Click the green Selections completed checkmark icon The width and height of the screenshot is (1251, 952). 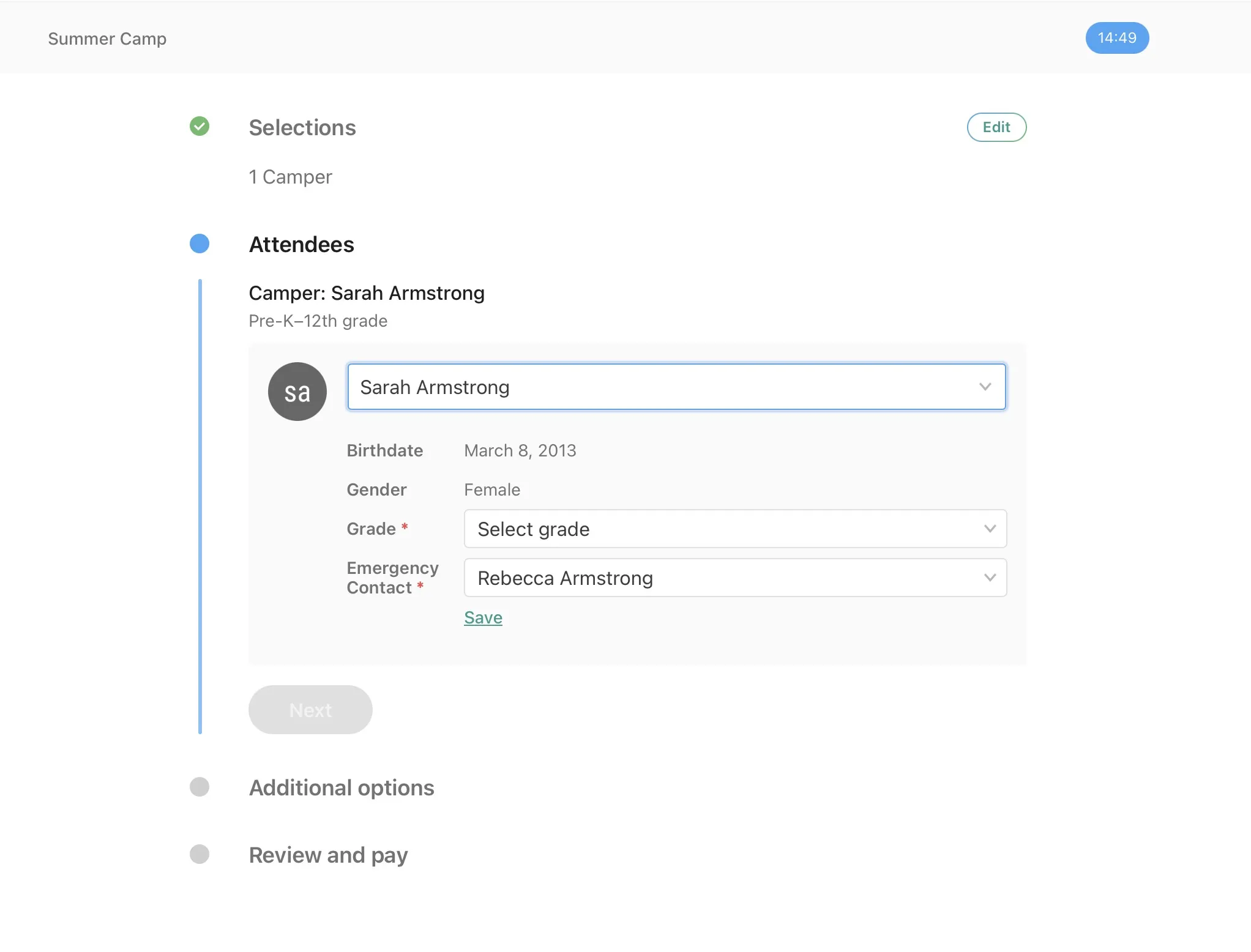coord(200,127)
